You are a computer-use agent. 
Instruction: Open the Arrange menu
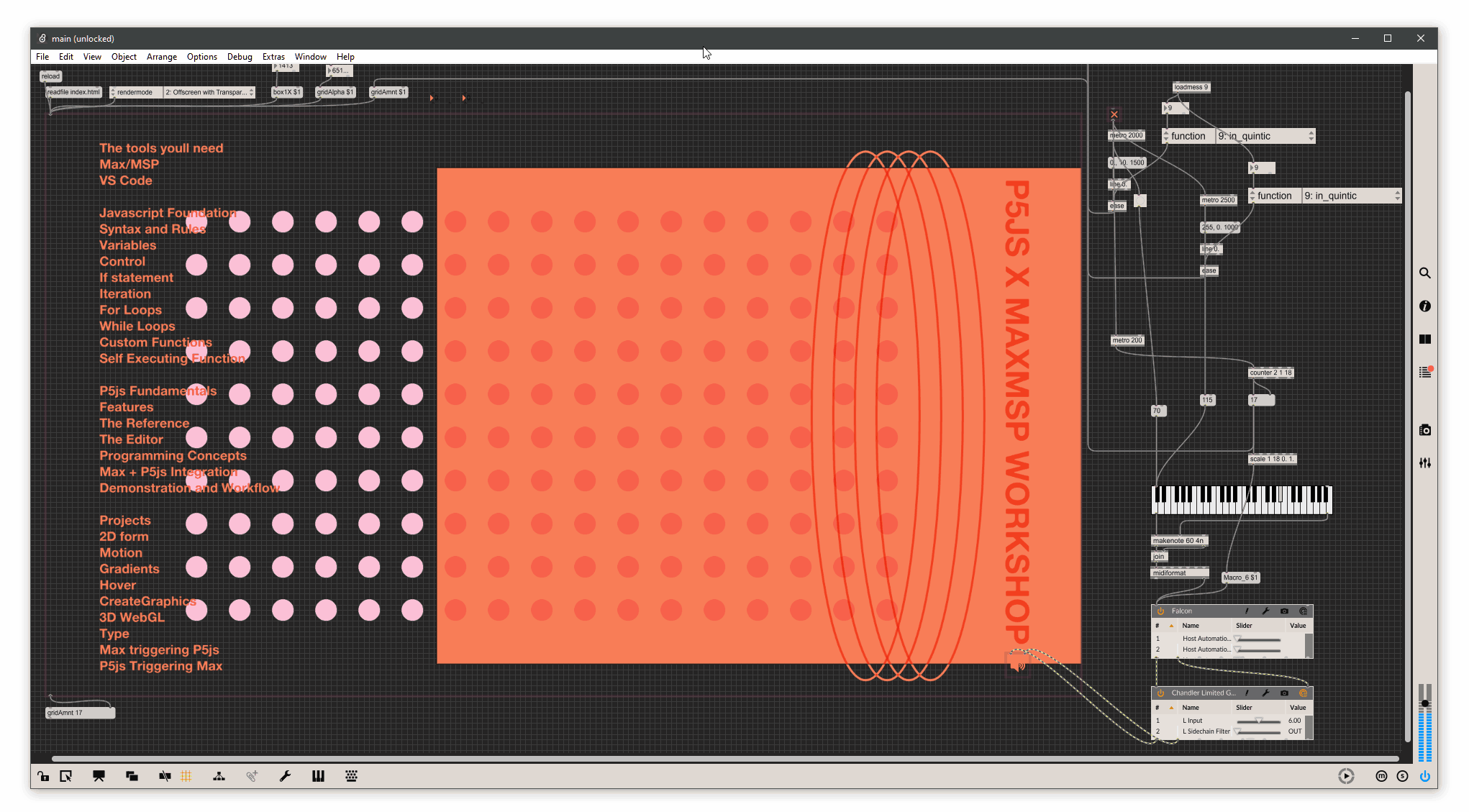click(161, 57)
